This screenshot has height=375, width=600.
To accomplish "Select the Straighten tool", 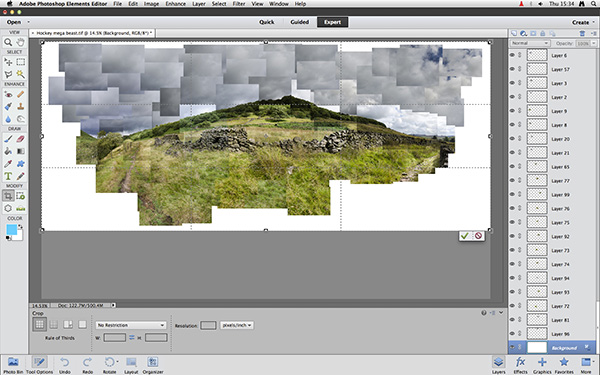I will [x=20, y=209].
